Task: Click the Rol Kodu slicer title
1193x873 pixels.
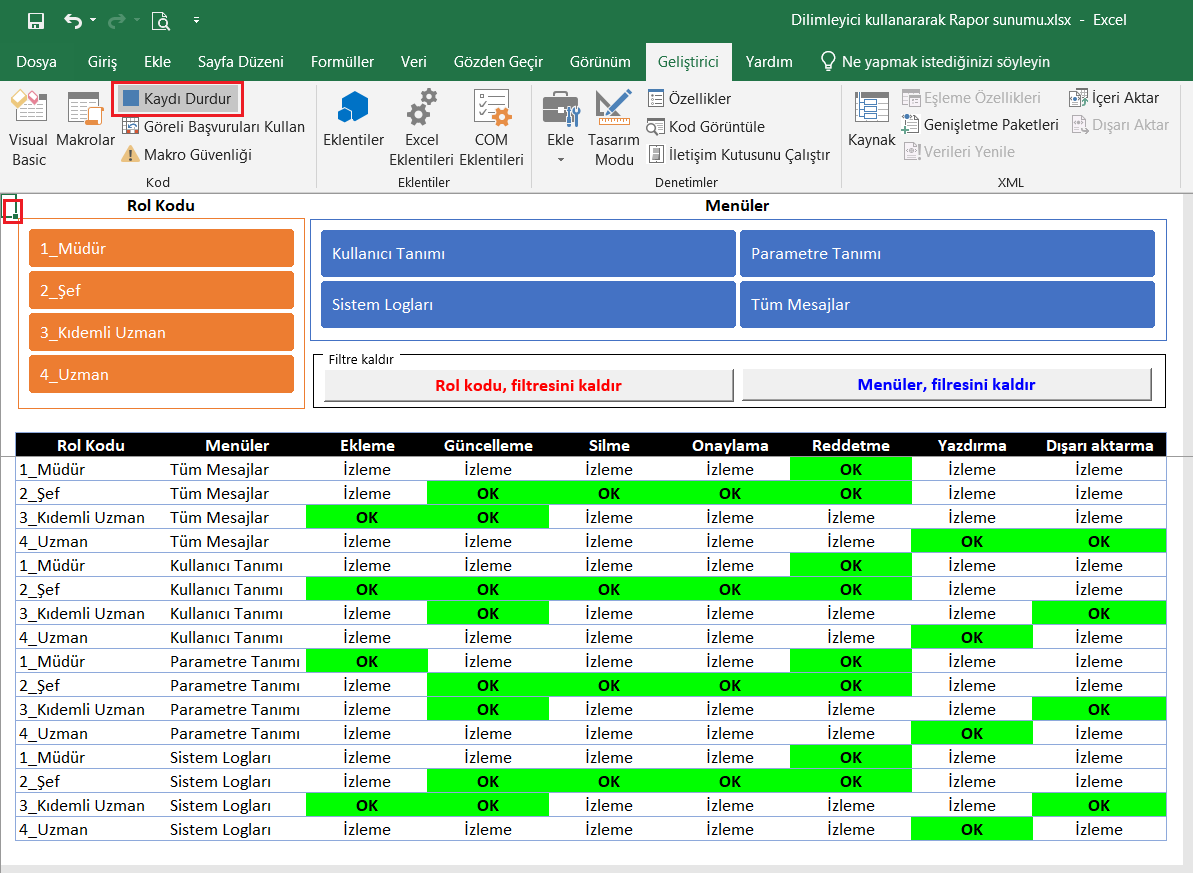Action: (161, 206)
